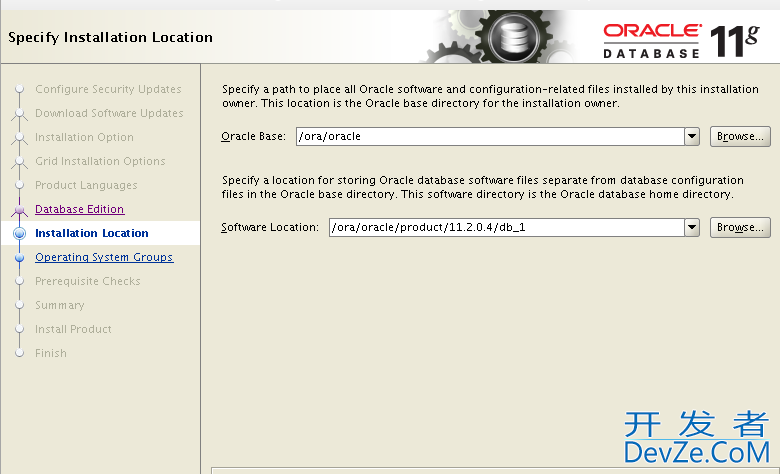Click the database gear emblem in header
The width and height of the screenshot is (780, 474).
point(513,37)
